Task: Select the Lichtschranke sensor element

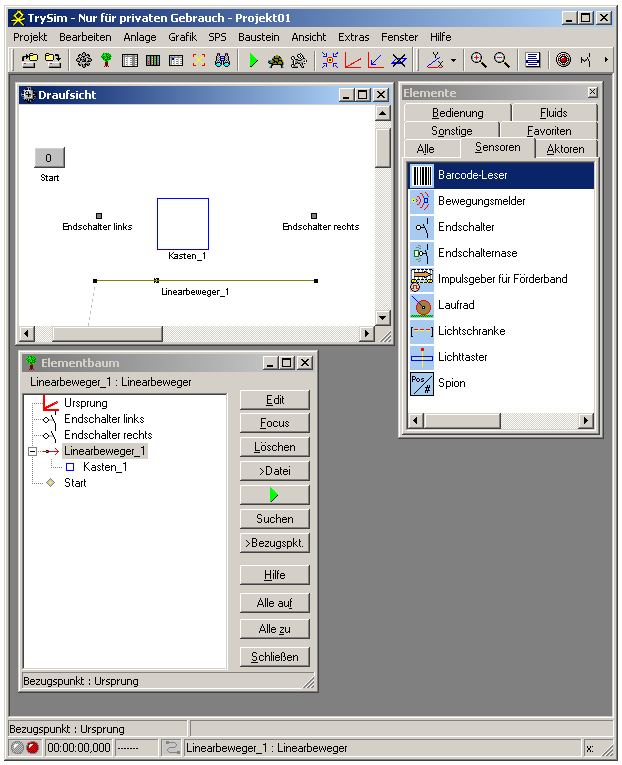Action: (x=471, y=331)
